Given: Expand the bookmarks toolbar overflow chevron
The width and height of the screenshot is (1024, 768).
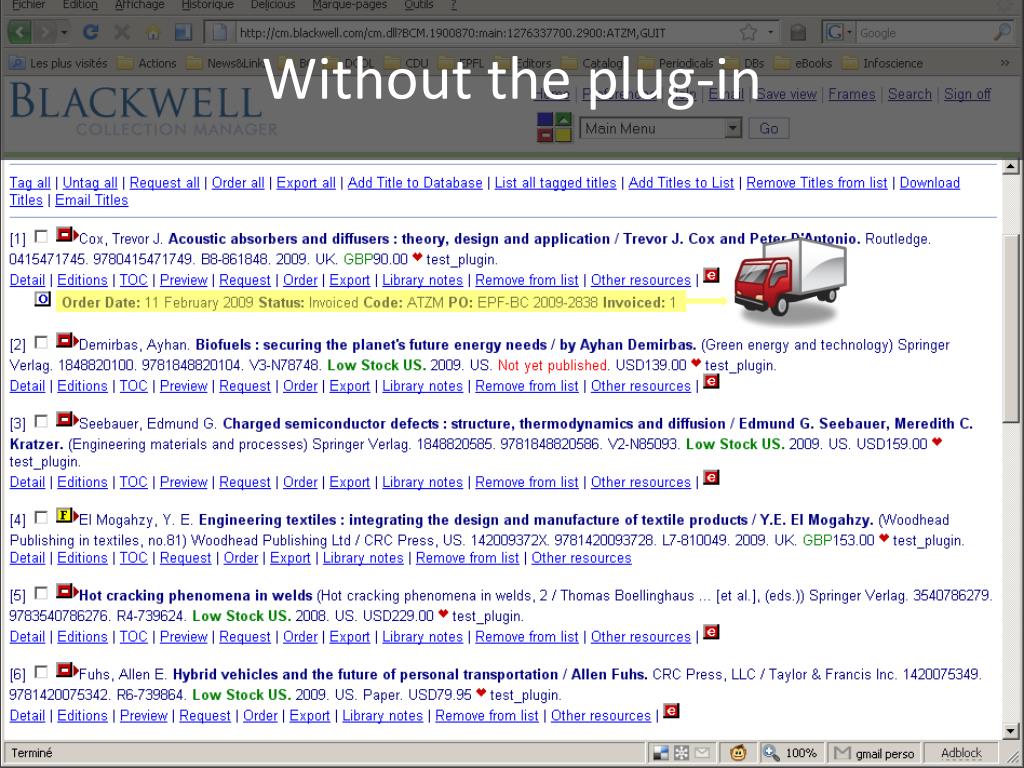Looking at the screenshot, I should 1004,63.
